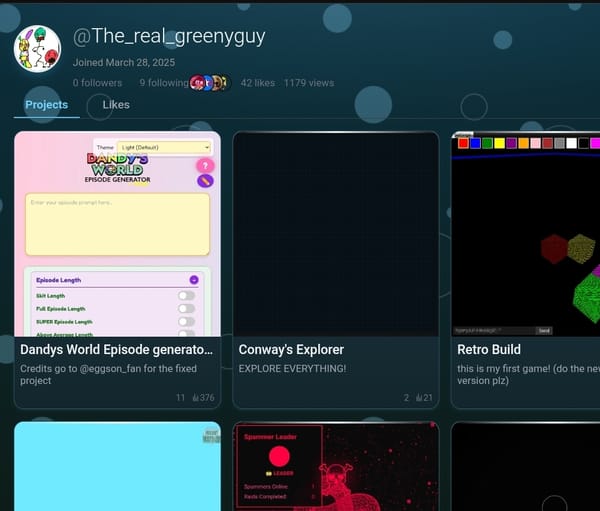This screenshot has height=511, width=600.
Task: Click the 11 likes count on Dandys World
Action: [x=181, y=398]
